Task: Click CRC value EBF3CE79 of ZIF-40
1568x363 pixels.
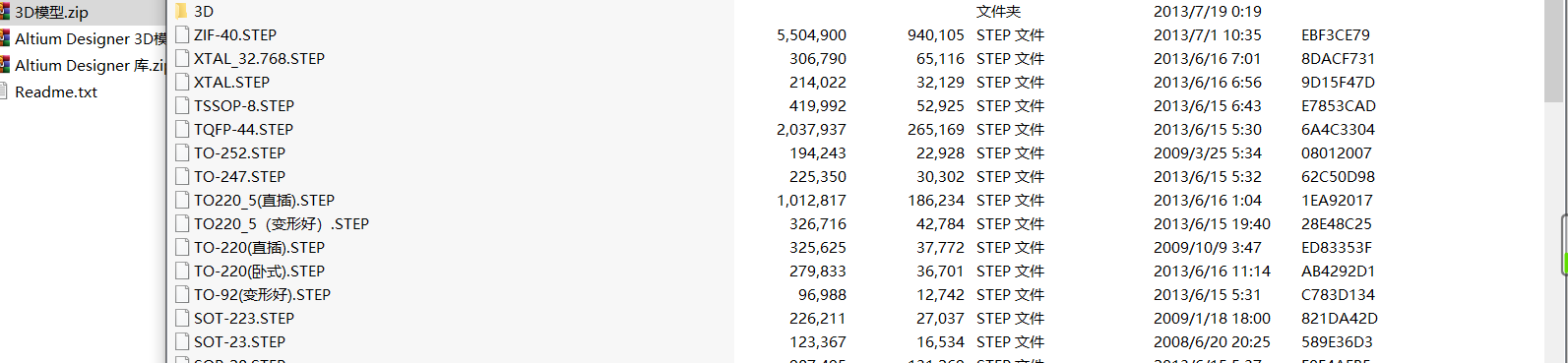Action: click(x=1335, y=34)
